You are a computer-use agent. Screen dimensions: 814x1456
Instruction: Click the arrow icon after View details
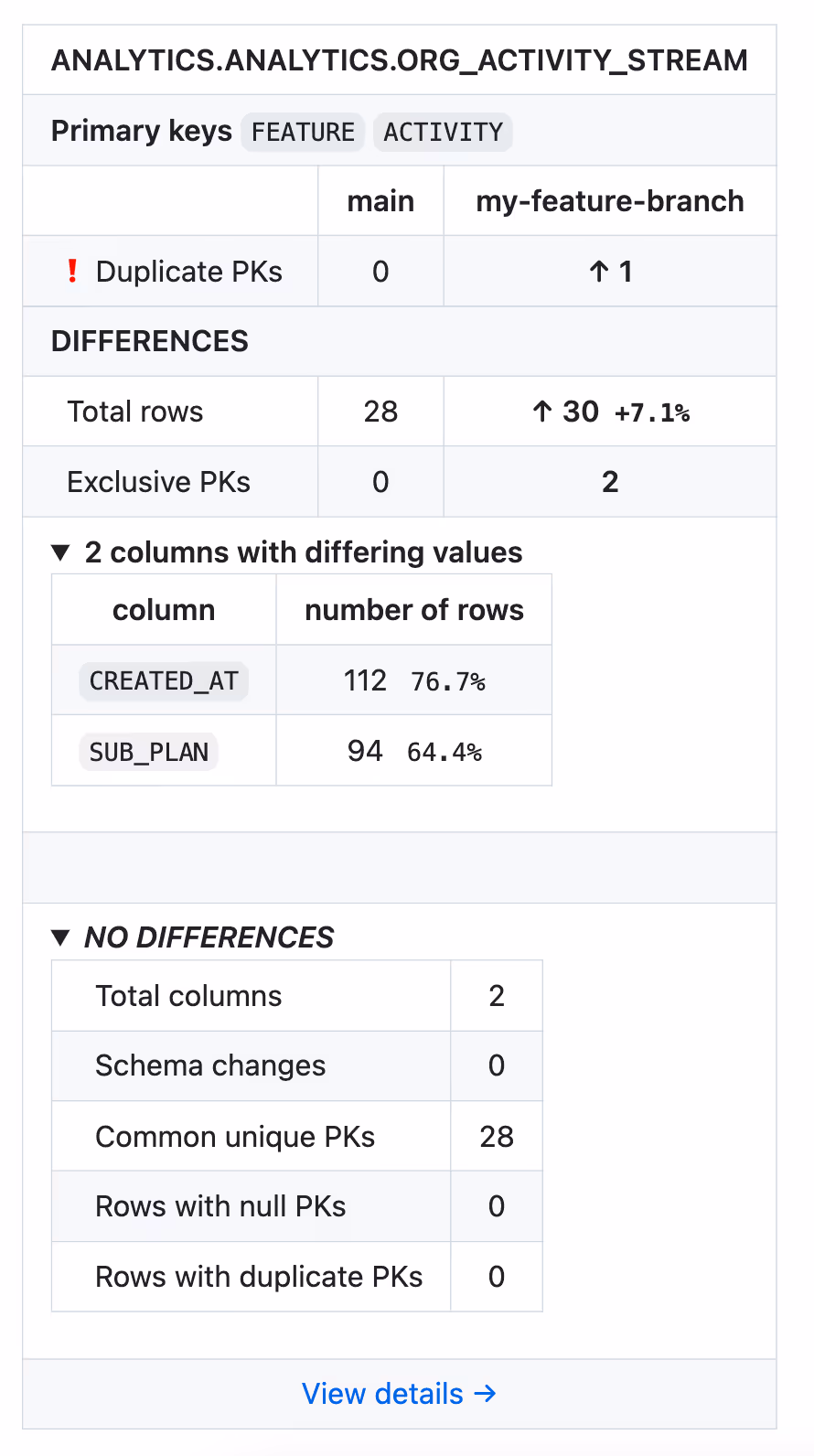485,1393
